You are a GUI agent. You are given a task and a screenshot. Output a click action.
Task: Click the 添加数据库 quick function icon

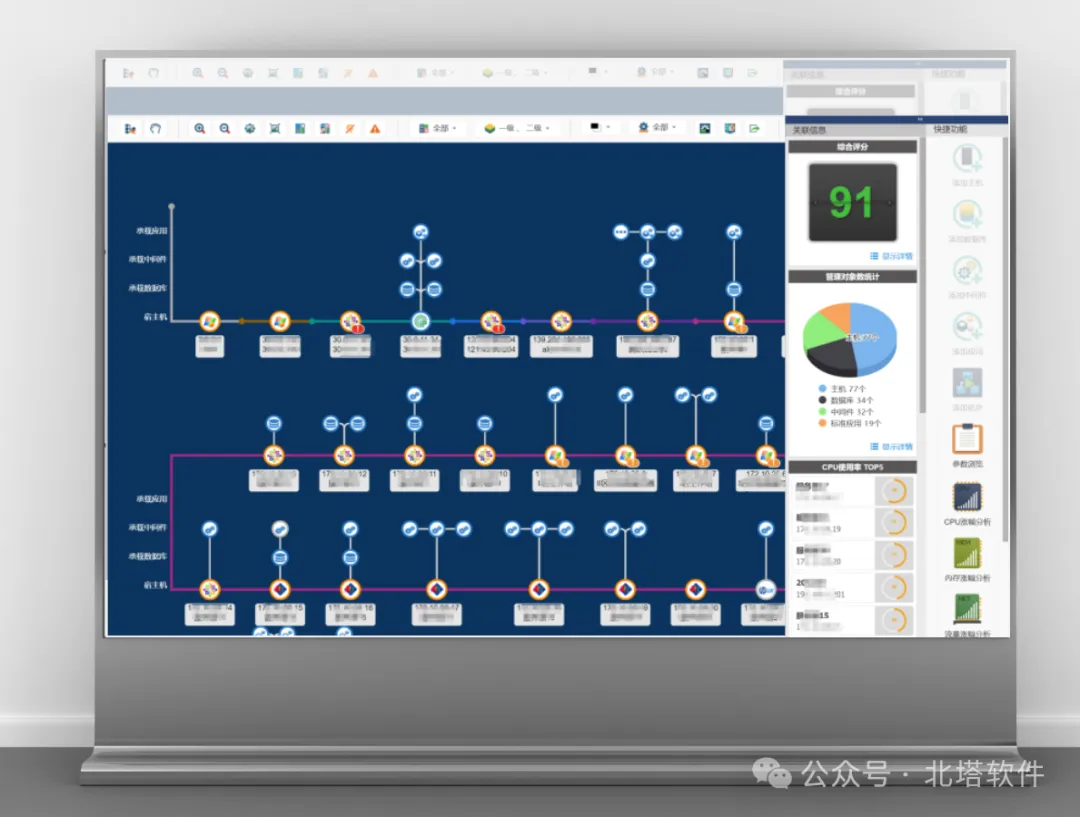tap(967, 215)
